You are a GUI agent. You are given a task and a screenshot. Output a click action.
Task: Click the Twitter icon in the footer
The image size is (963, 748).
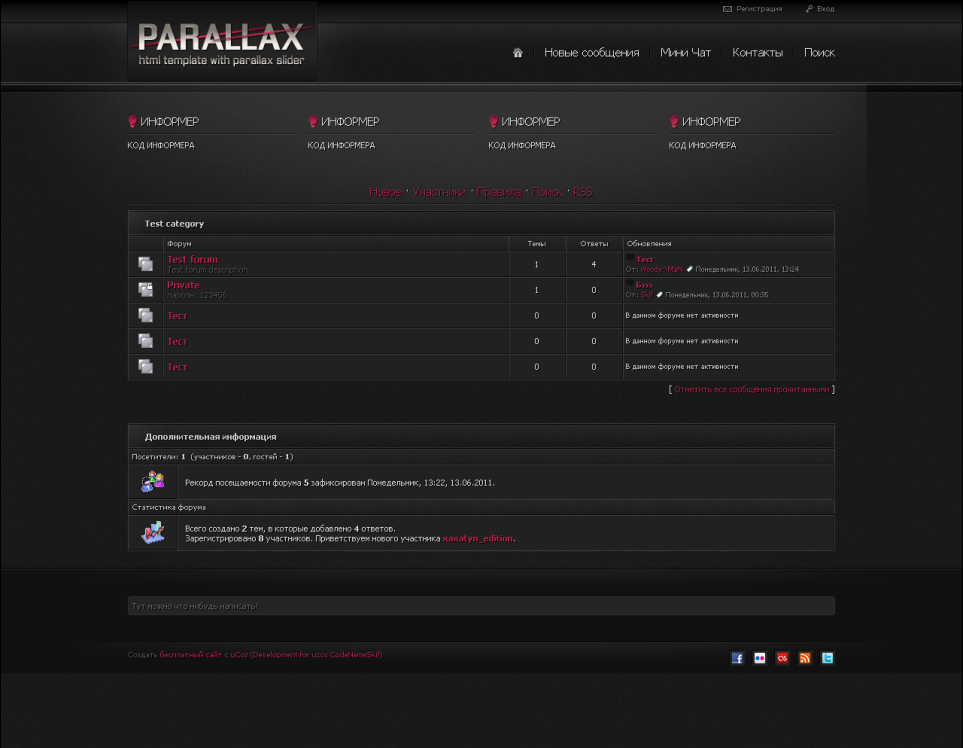827,658
